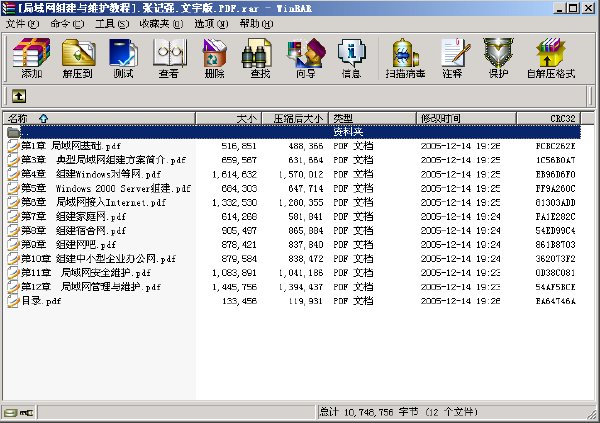Click size value 1,445,756
Screen dimensions: 600x423
click(235, 287)
